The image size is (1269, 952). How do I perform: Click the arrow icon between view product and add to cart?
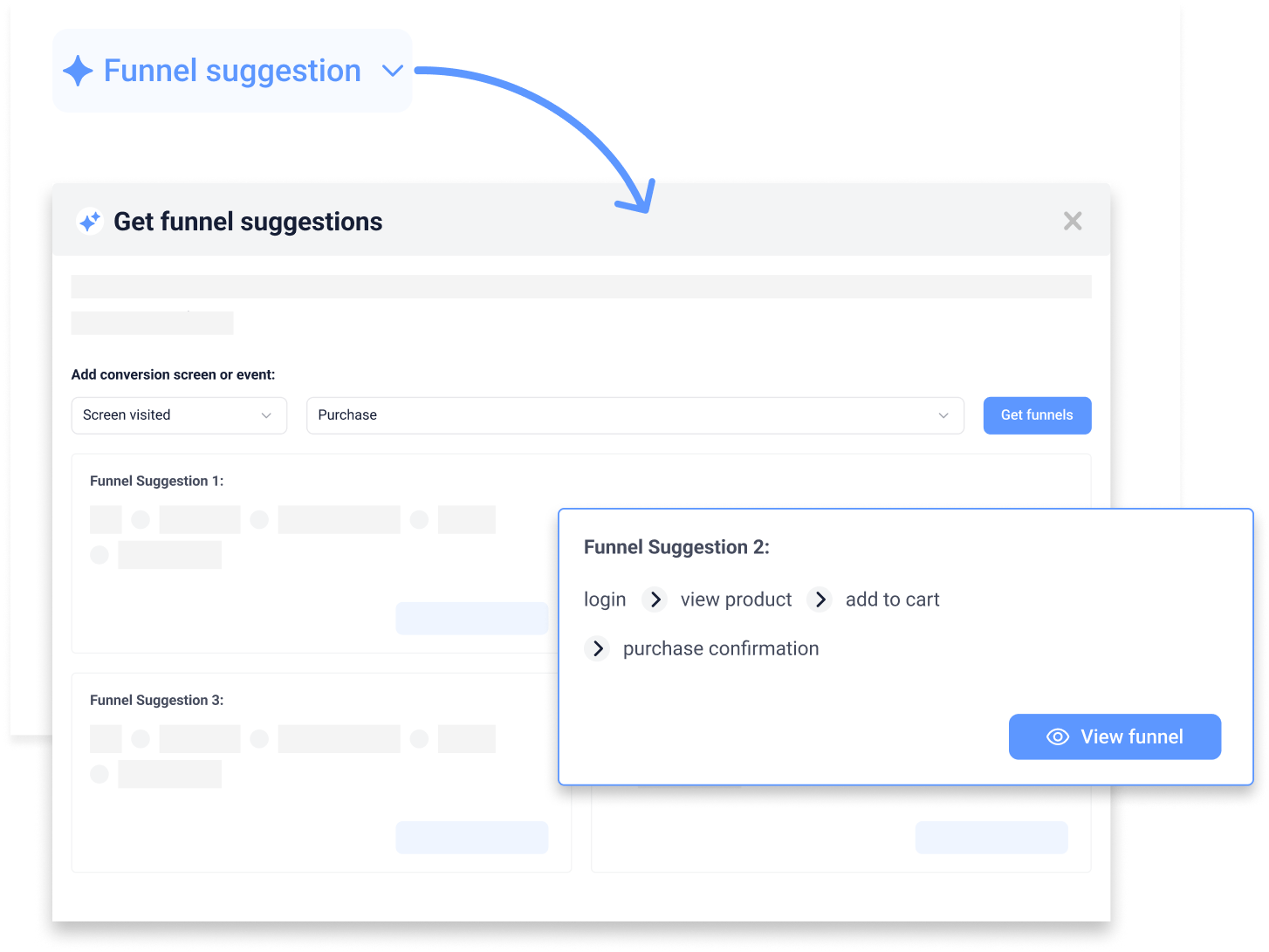820,599
